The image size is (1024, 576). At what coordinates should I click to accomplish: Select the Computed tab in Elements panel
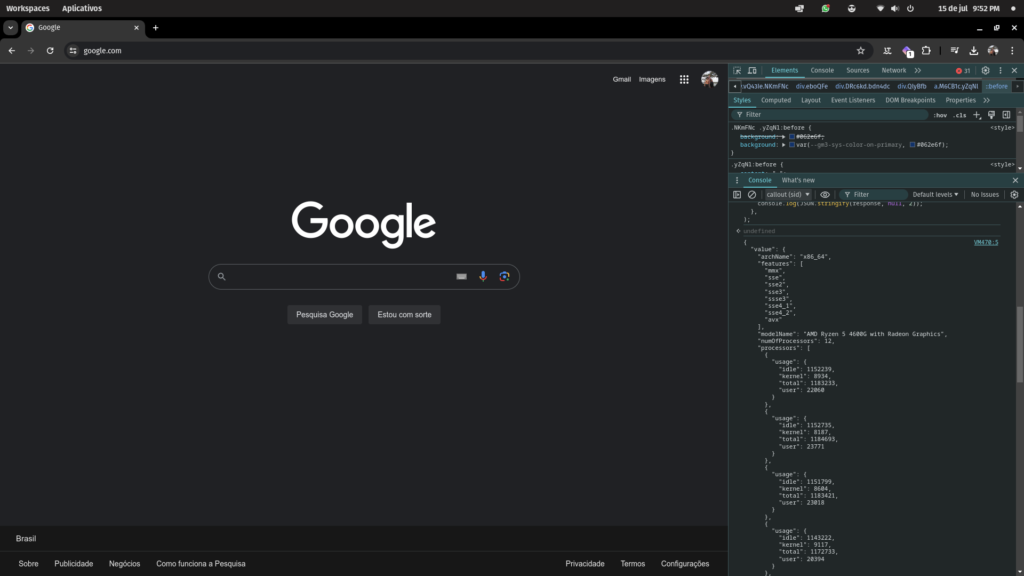[x=776, y=100]
